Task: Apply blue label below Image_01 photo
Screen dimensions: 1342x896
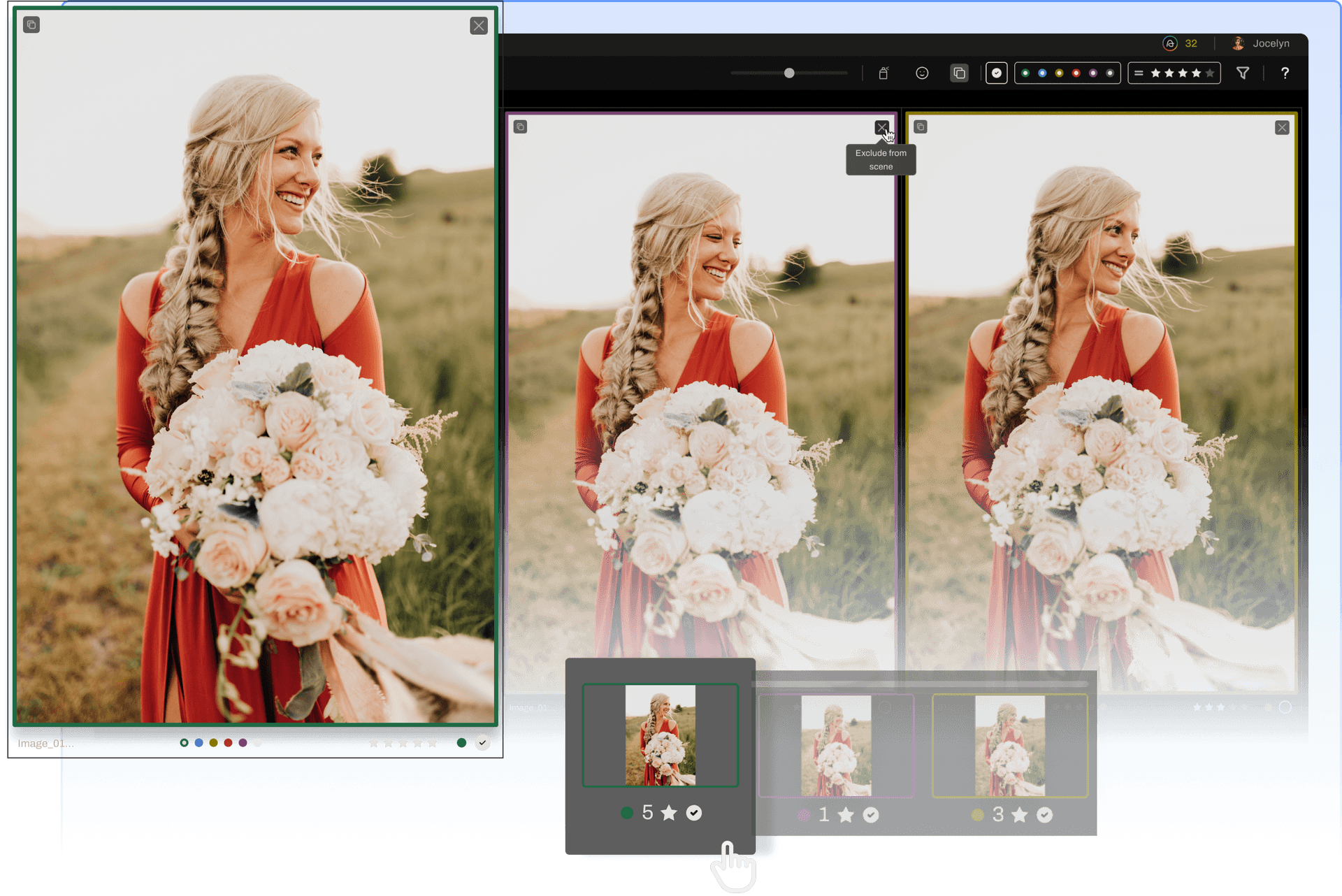Action: (199, 743)
